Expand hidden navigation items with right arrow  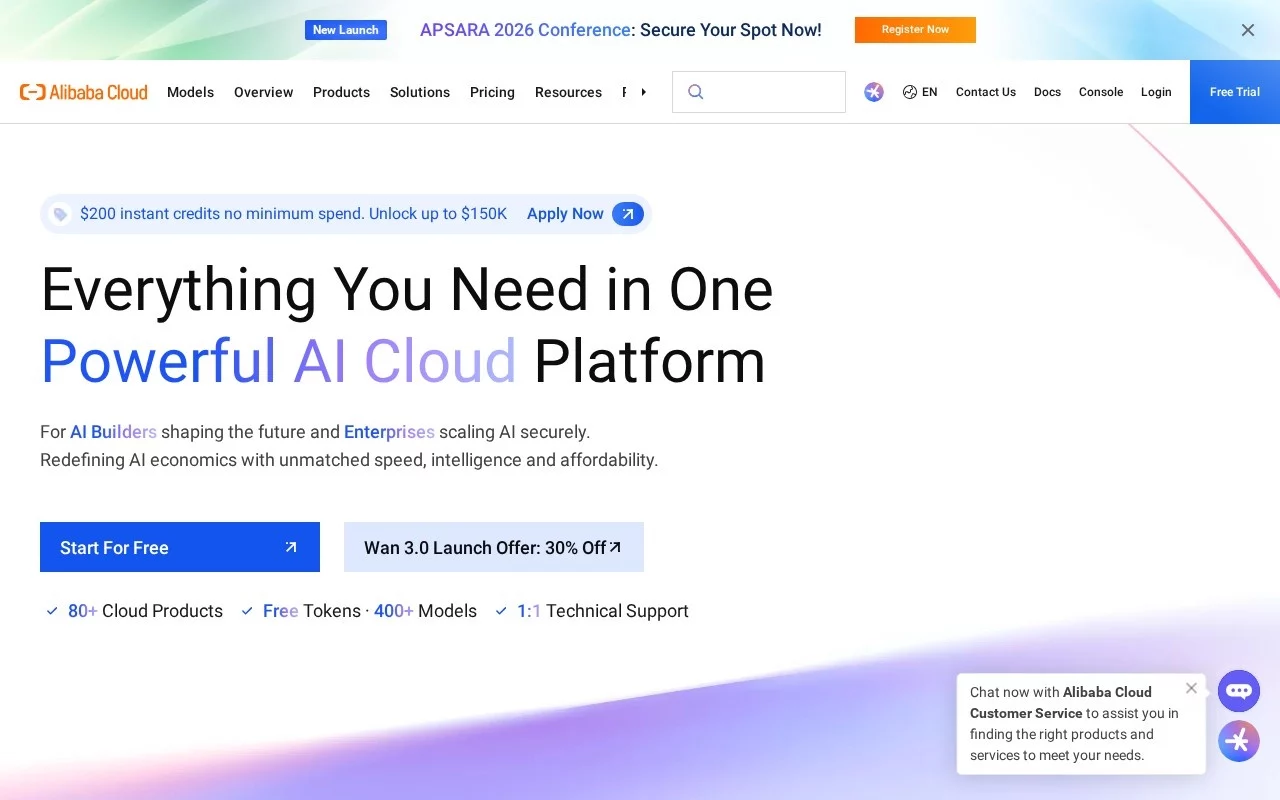click(643, 92)
